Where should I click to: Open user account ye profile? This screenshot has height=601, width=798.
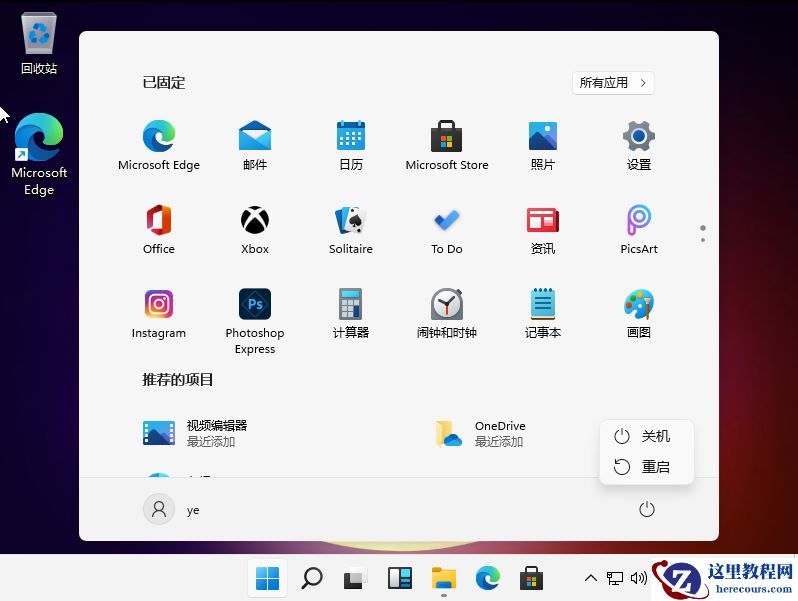(172, 509)
